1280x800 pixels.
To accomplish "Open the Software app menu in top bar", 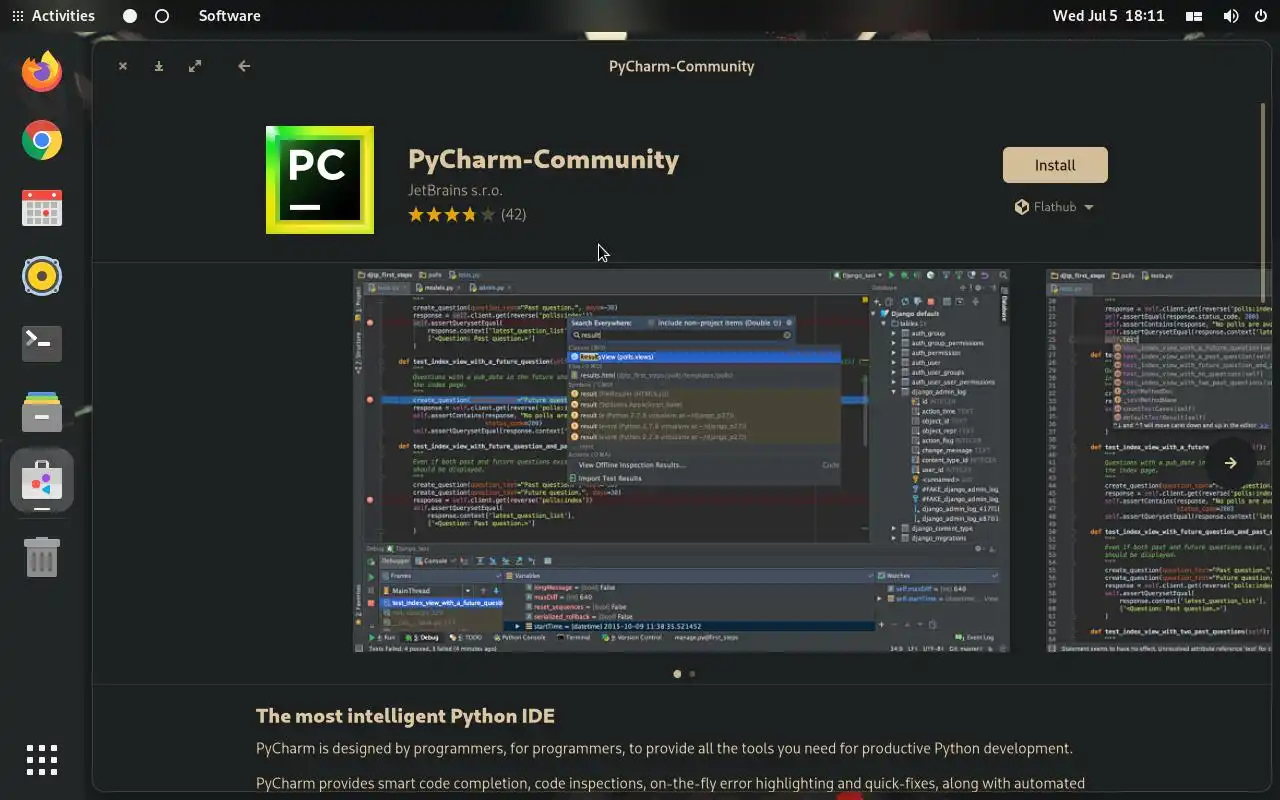I will 230,16.
